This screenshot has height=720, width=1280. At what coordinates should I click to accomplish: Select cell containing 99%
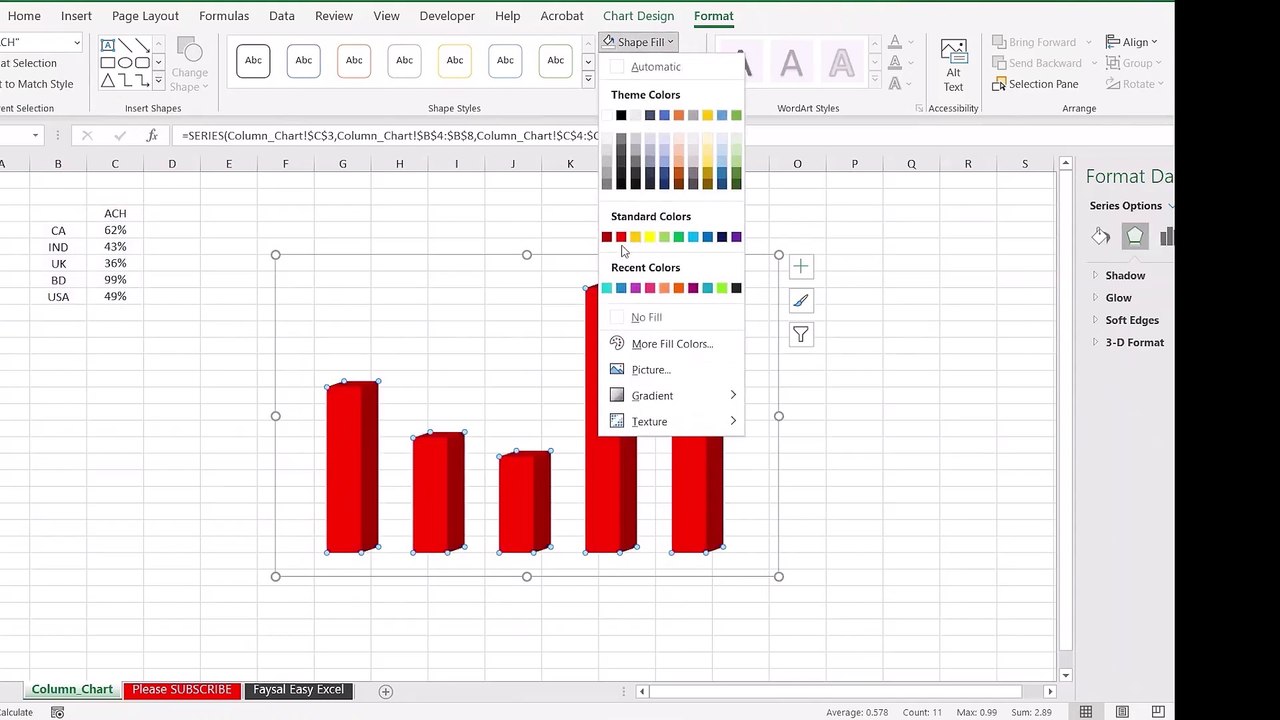[x=115, y=280]
